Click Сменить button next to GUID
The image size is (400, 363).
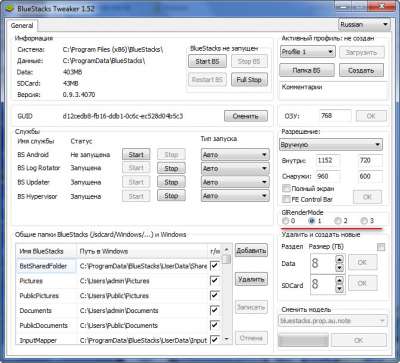(246, 116)
